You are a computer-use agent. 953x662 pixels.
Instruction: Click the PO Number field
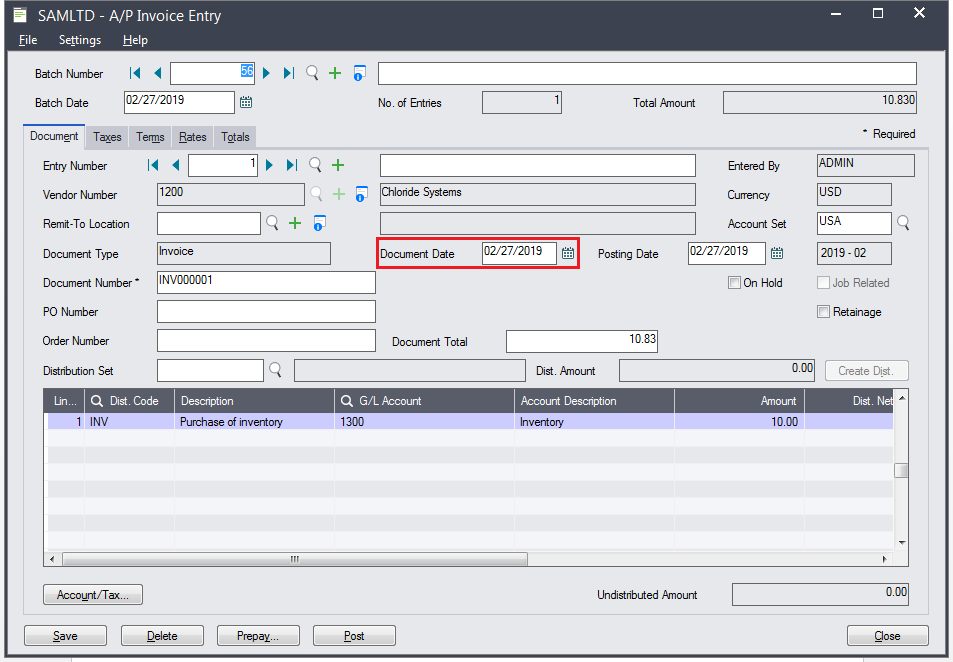[x=266, y=311]
